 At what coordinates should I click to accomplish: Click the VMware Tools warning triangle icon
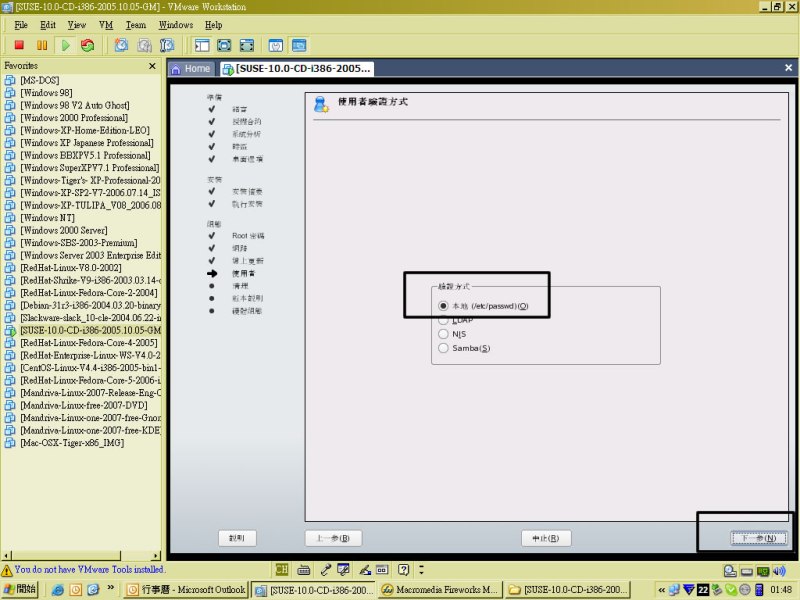7,570
